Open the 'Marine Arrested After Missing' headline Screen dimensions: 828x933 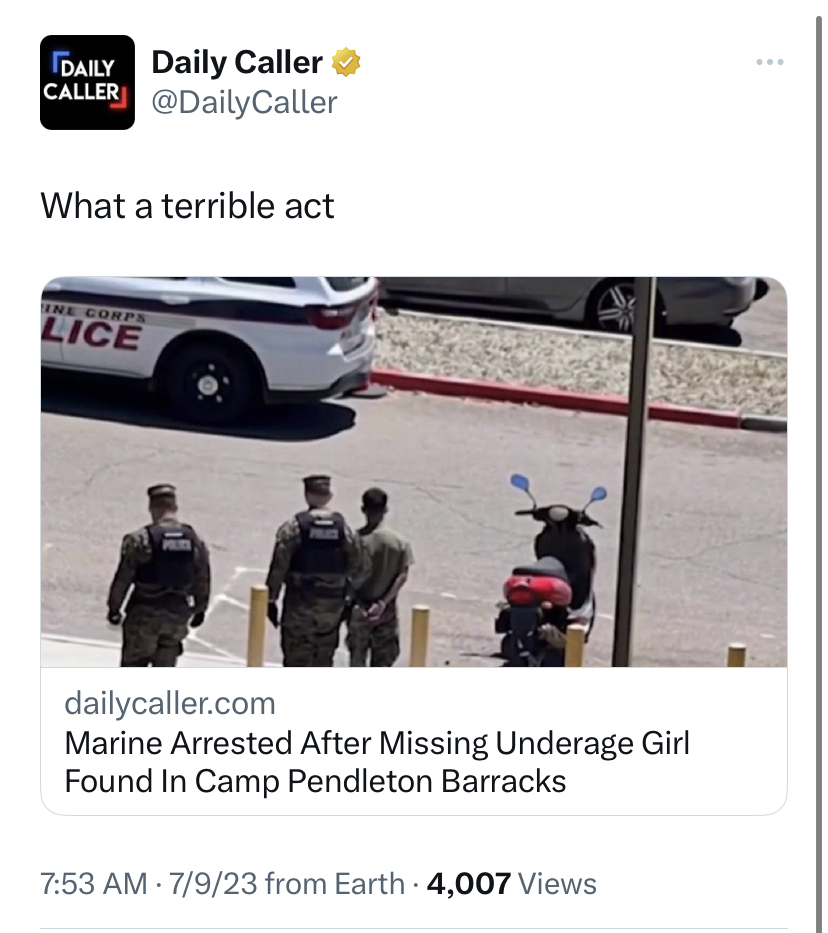(x=377, y=743)
